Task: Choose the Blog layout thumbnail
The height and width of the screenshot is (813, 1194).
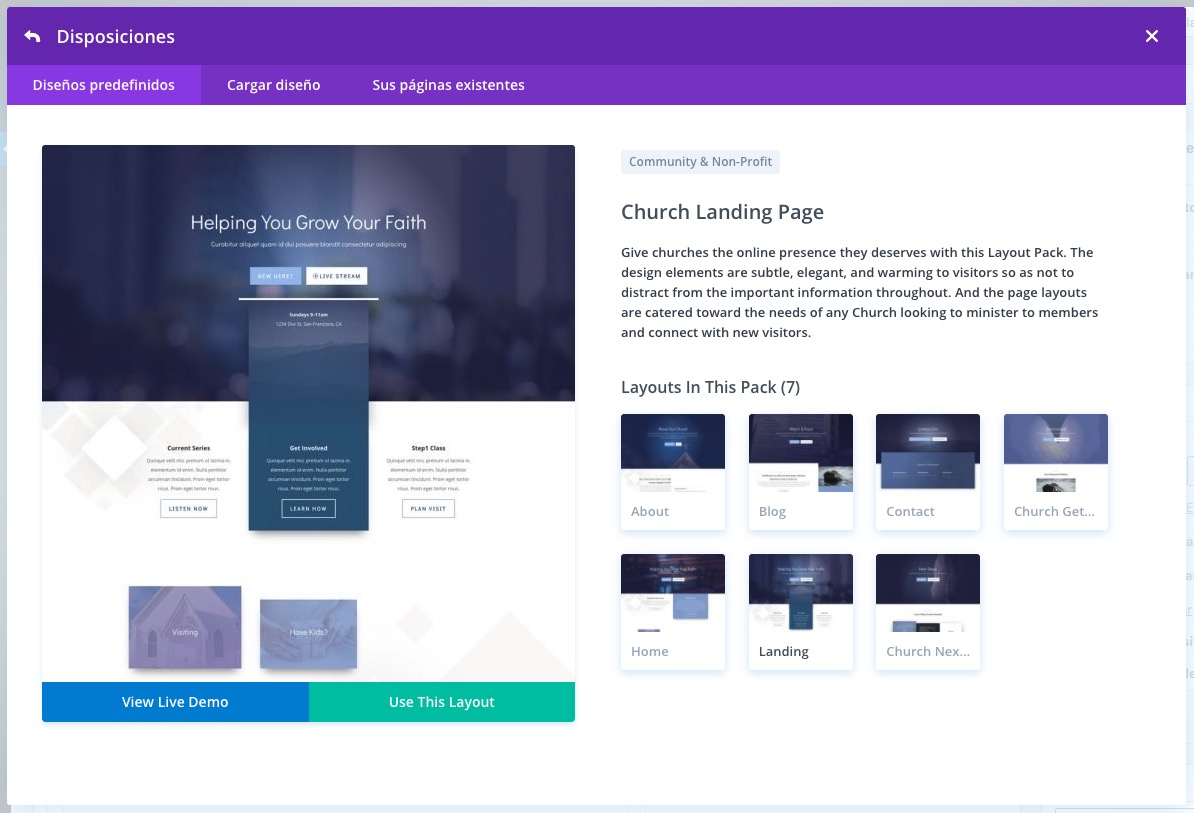Action: click(x=800, y=471)
